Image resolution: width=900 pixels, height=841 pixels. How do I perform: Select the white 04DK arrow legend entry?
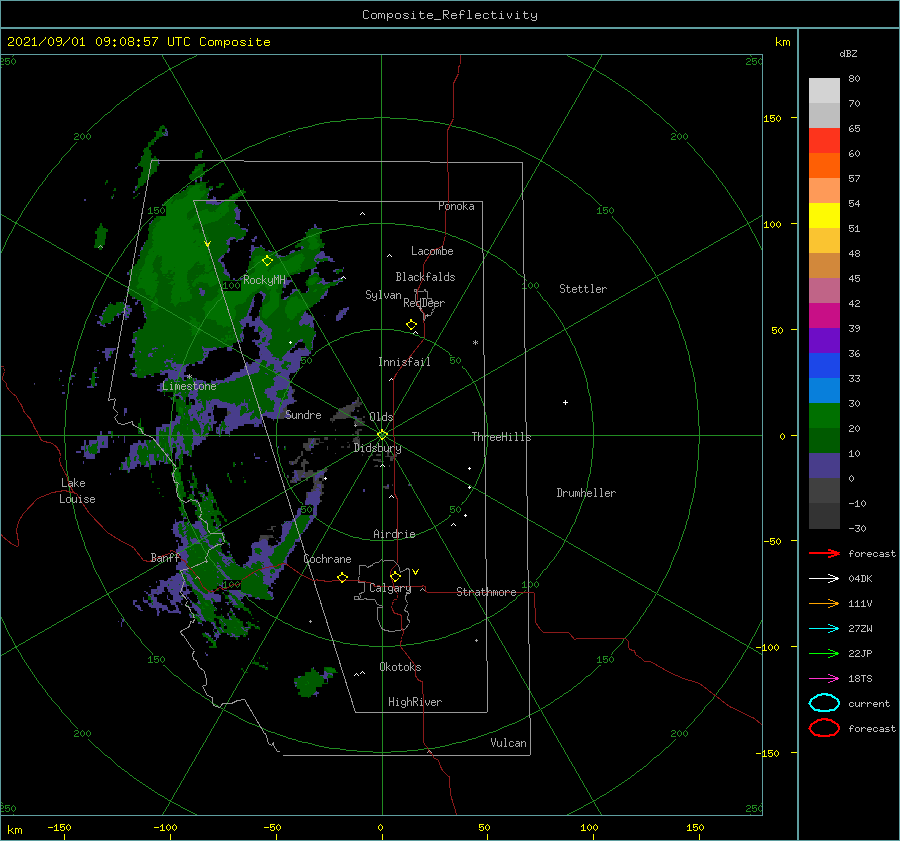coord(824,579)
